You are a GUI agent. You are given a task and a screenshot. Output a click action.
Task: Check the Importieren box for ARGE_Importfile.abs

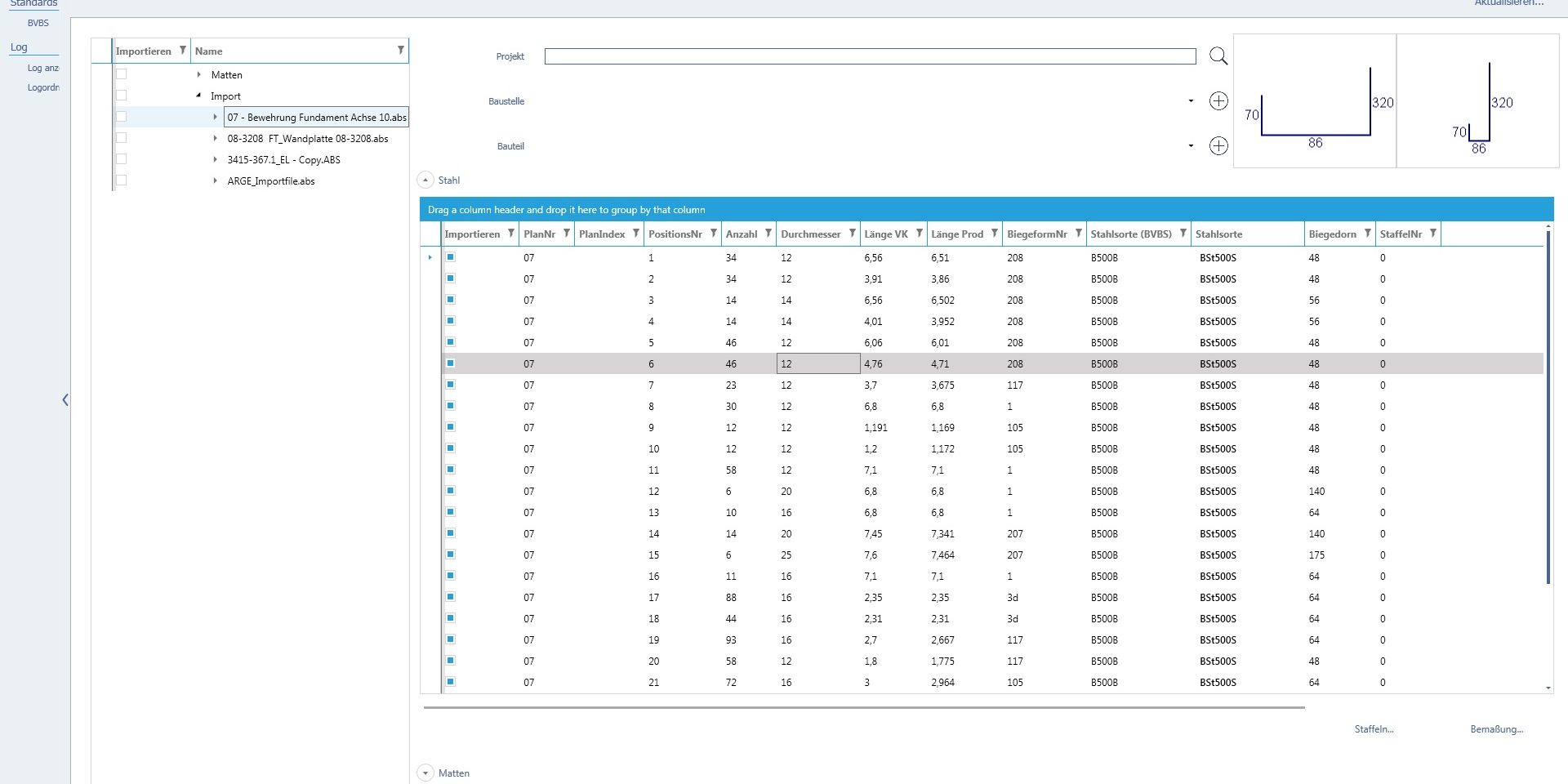coord(122,180)
